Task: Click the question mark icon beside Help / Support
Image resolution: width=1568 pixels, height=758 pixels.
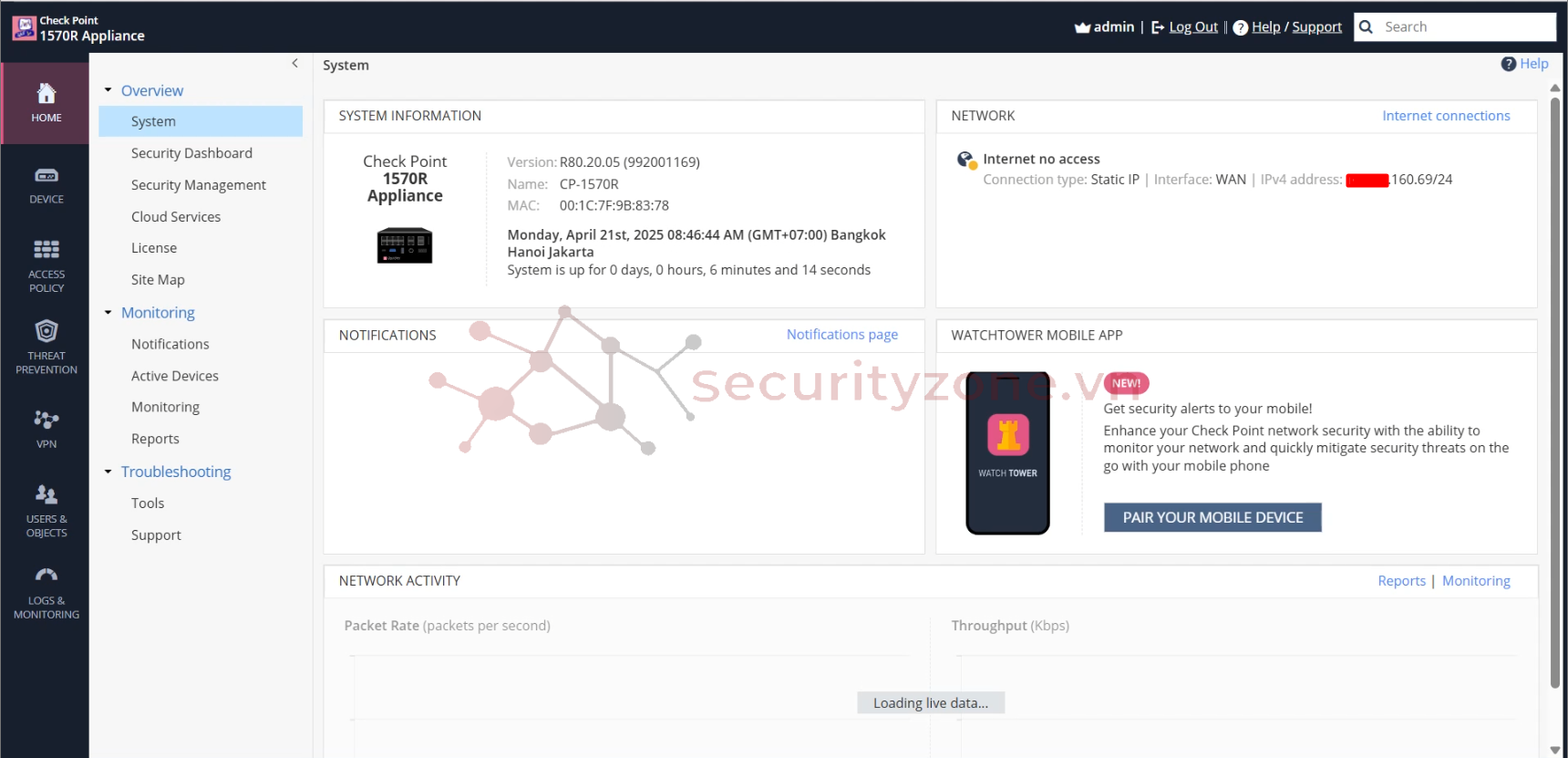Action: [1241, 27]
